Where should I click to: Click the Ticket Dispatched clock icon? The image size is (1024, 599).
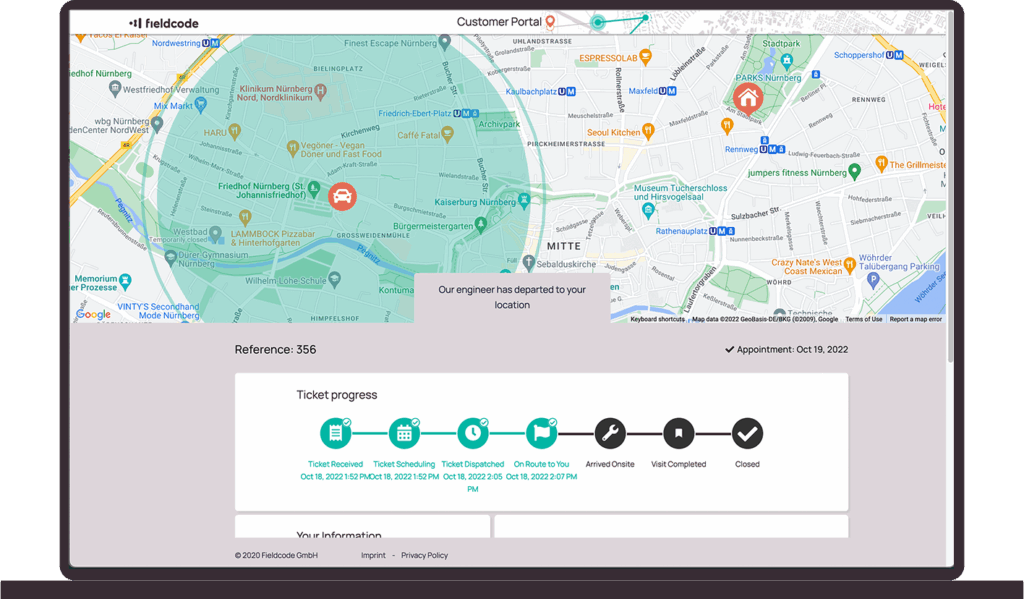[472, 433]
